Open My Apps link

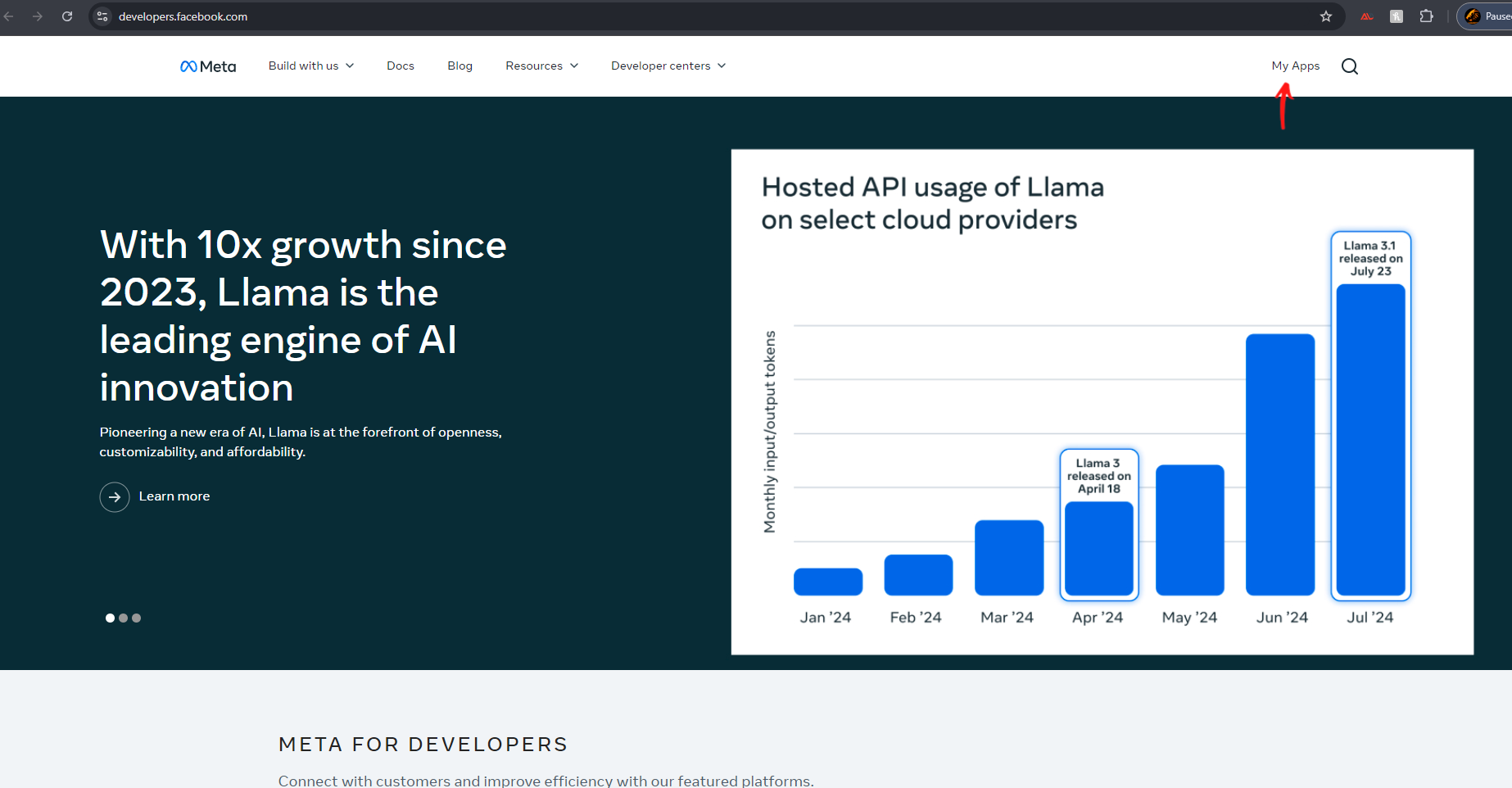coord(1295,66)
